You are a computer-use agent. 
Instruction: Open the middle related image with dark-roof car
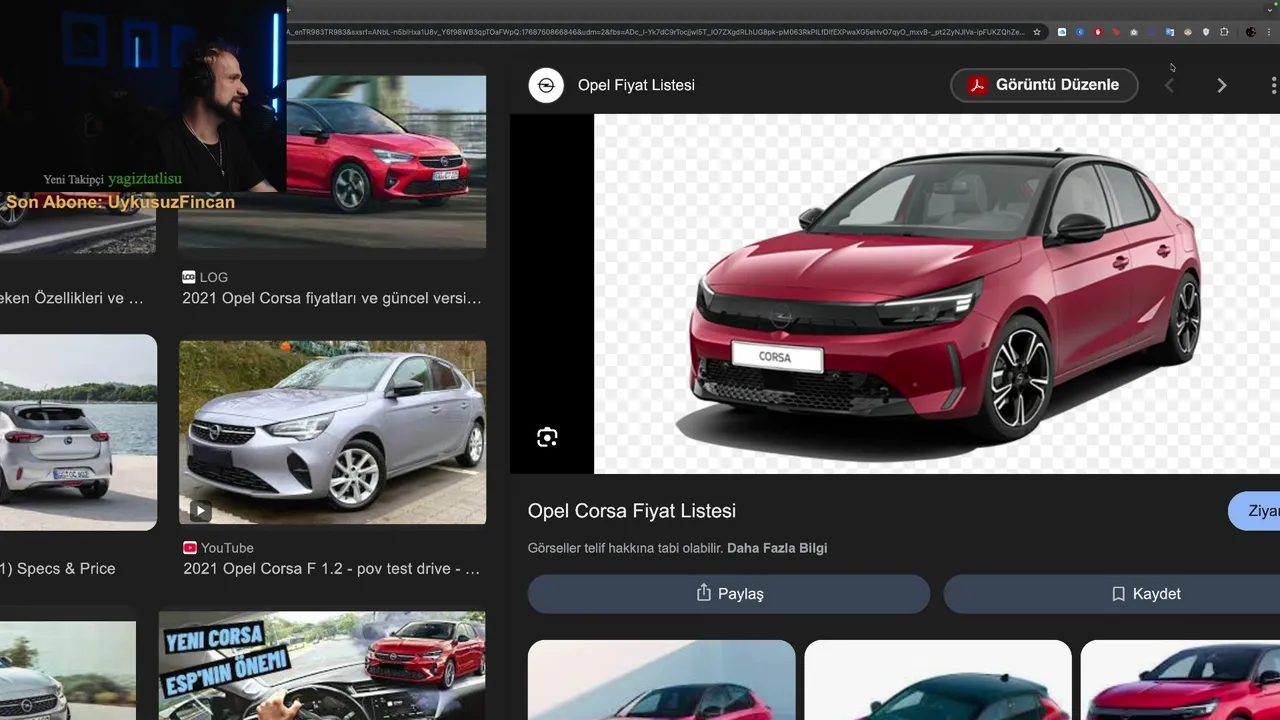tap(937, 680)
